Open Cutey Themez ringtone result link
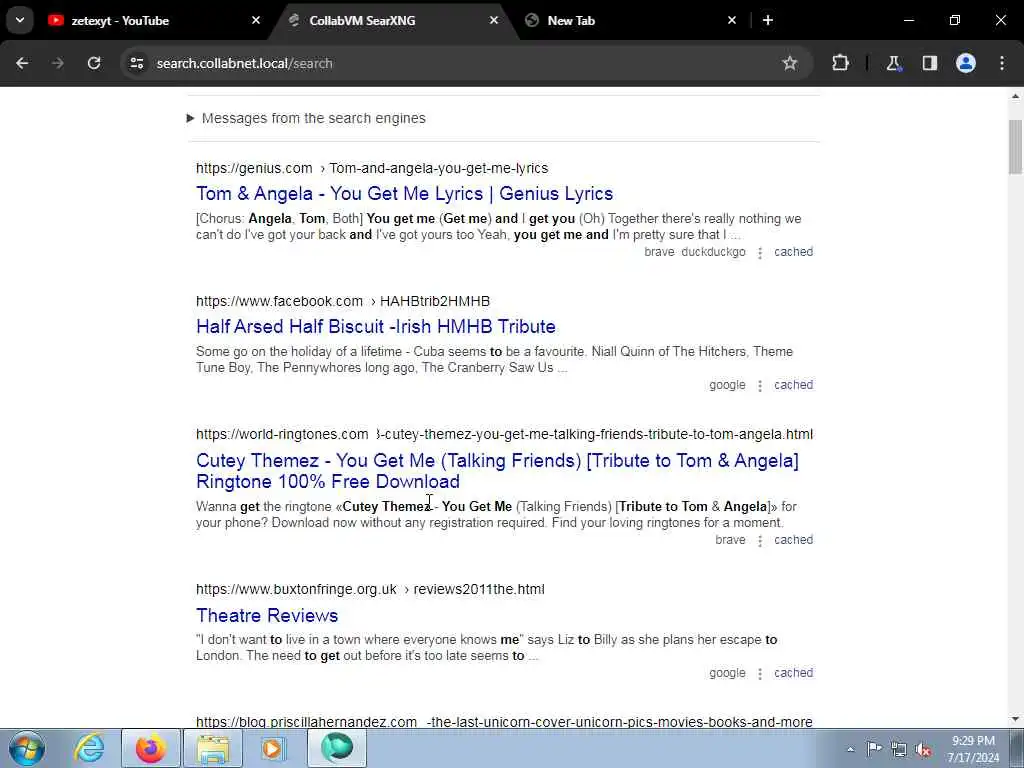 tap(497, 471)
